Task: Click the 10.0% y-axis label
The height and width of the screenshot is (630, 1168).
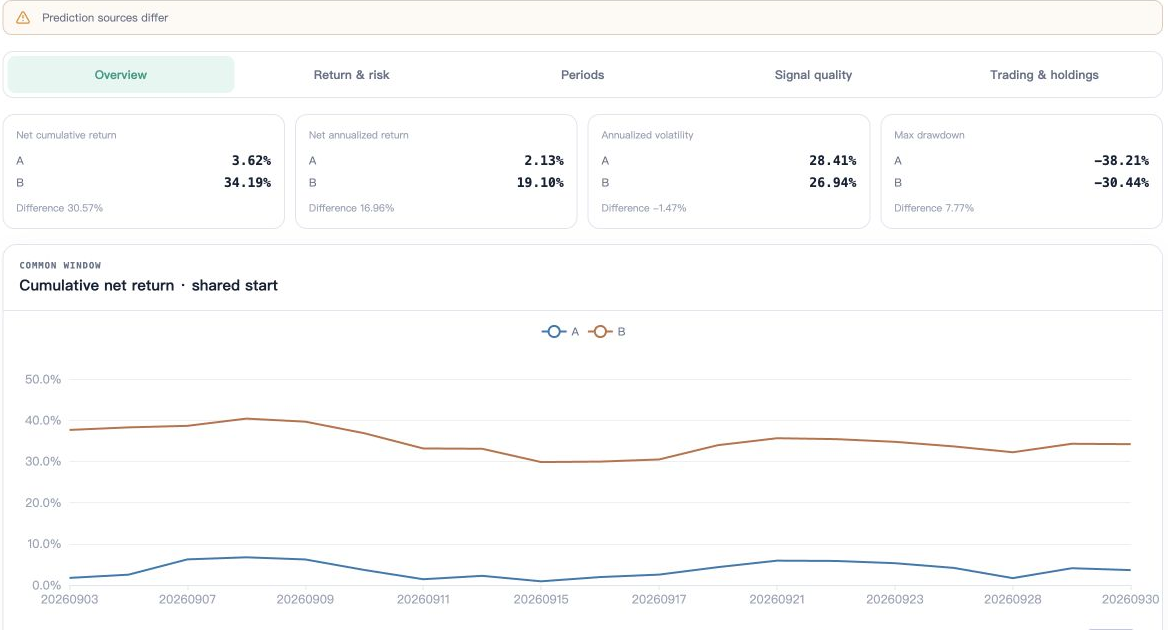Action: (44, 544)
